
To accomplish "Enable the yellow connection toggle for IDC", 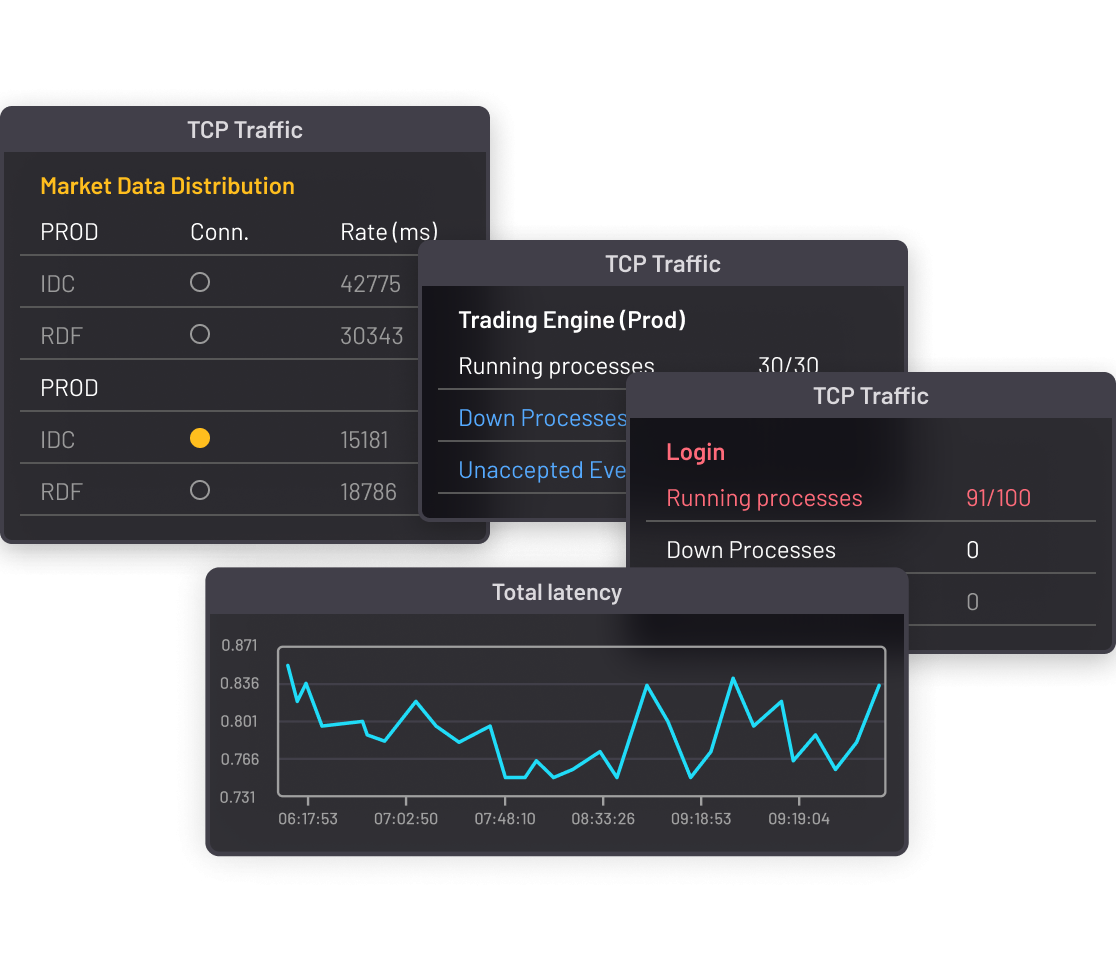I will point(199,438).
